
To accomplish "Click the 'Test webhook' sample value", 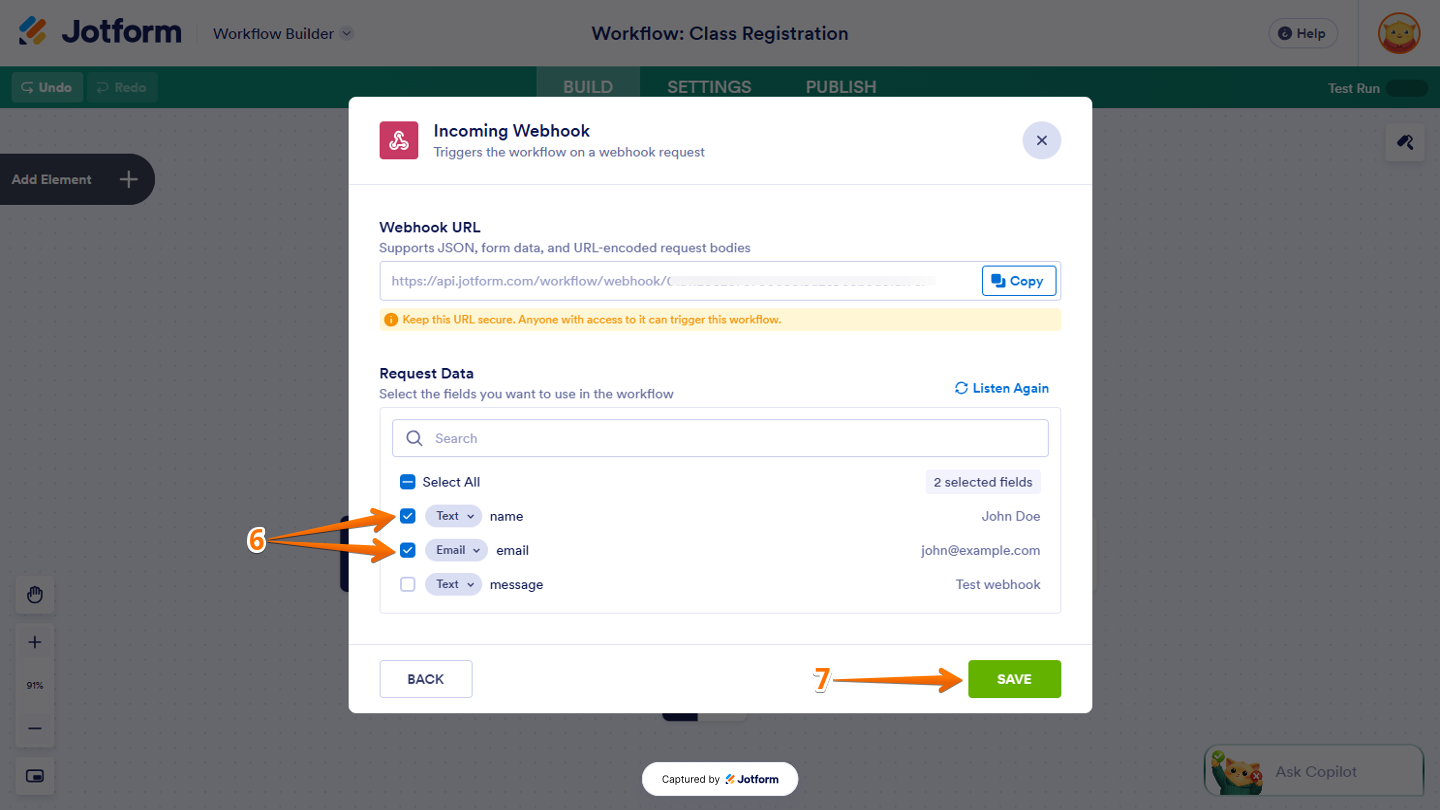I will [x=998, y=584].
